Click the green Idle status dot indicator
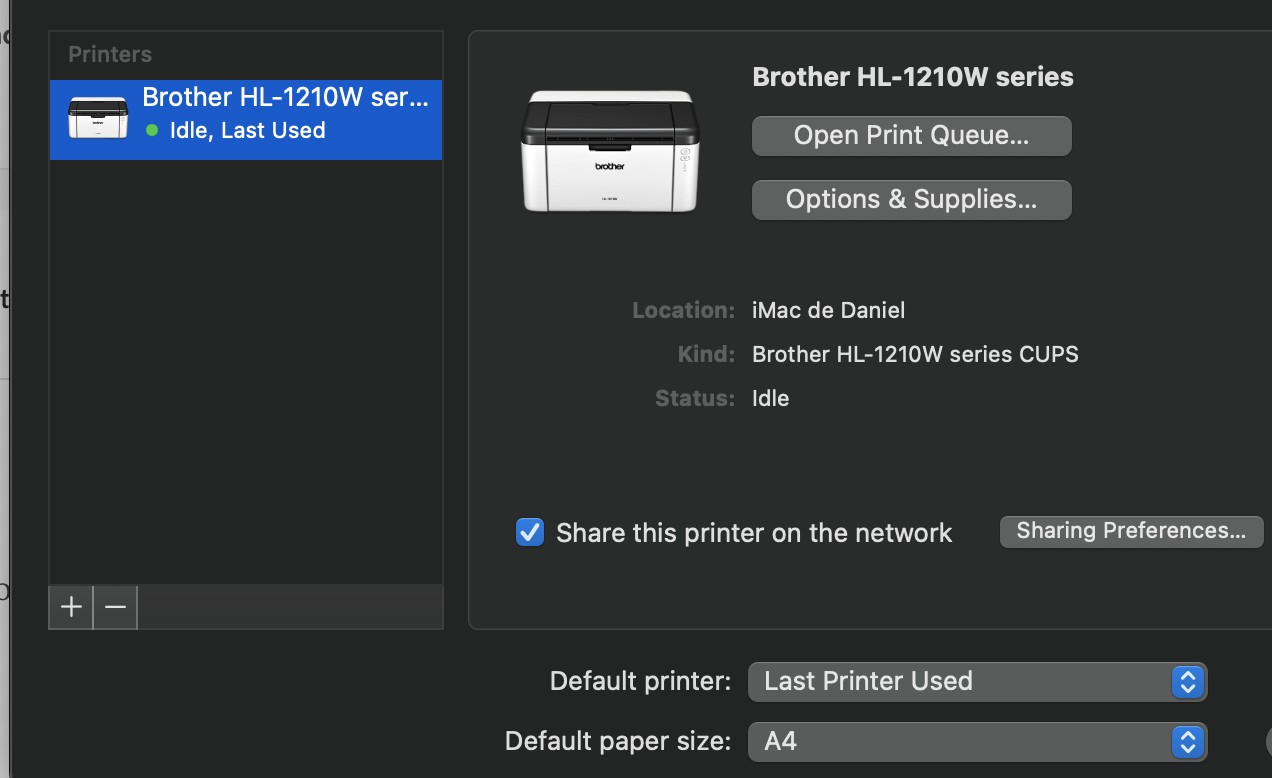 tap(150, 130)
